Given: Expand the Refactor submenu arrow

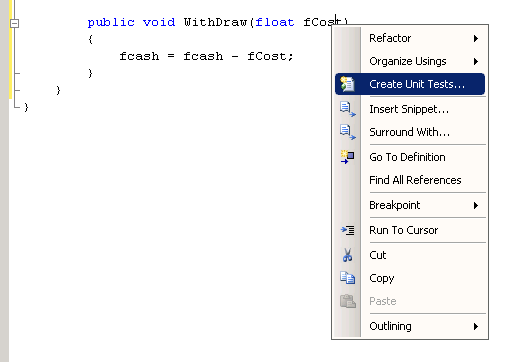Looking at the screenshot, I should click(x=476, y=38).
